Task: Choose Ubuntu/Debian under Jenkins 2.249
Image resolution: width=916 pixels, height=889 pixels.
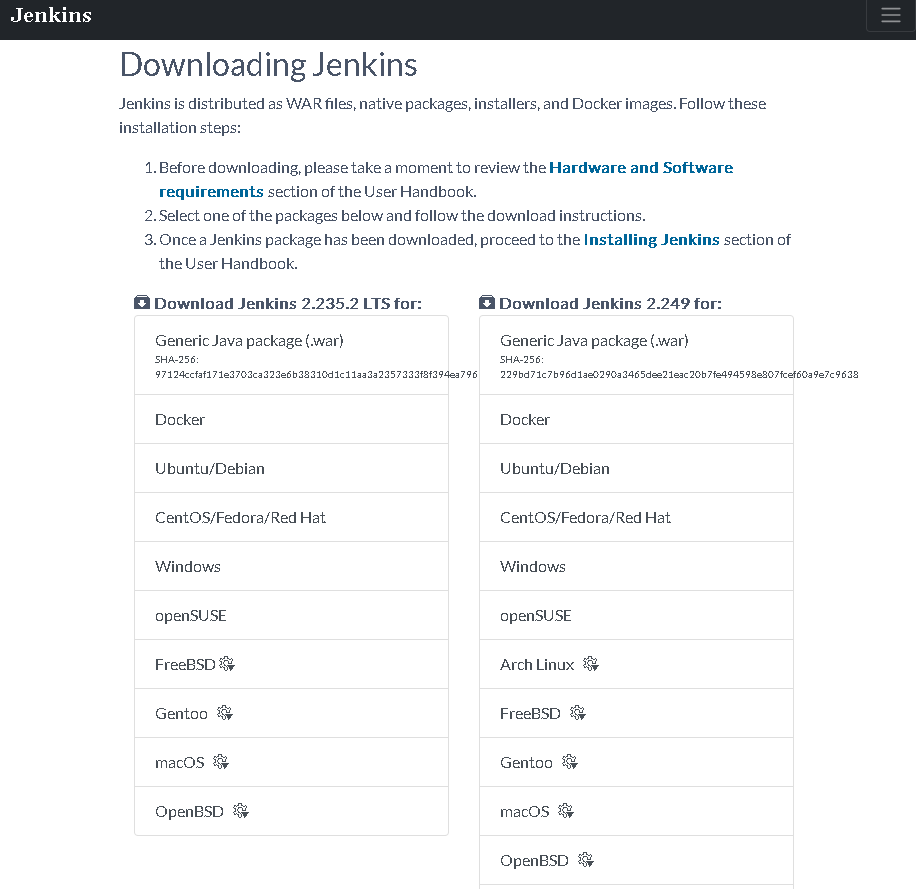Action: click(636, 468)
